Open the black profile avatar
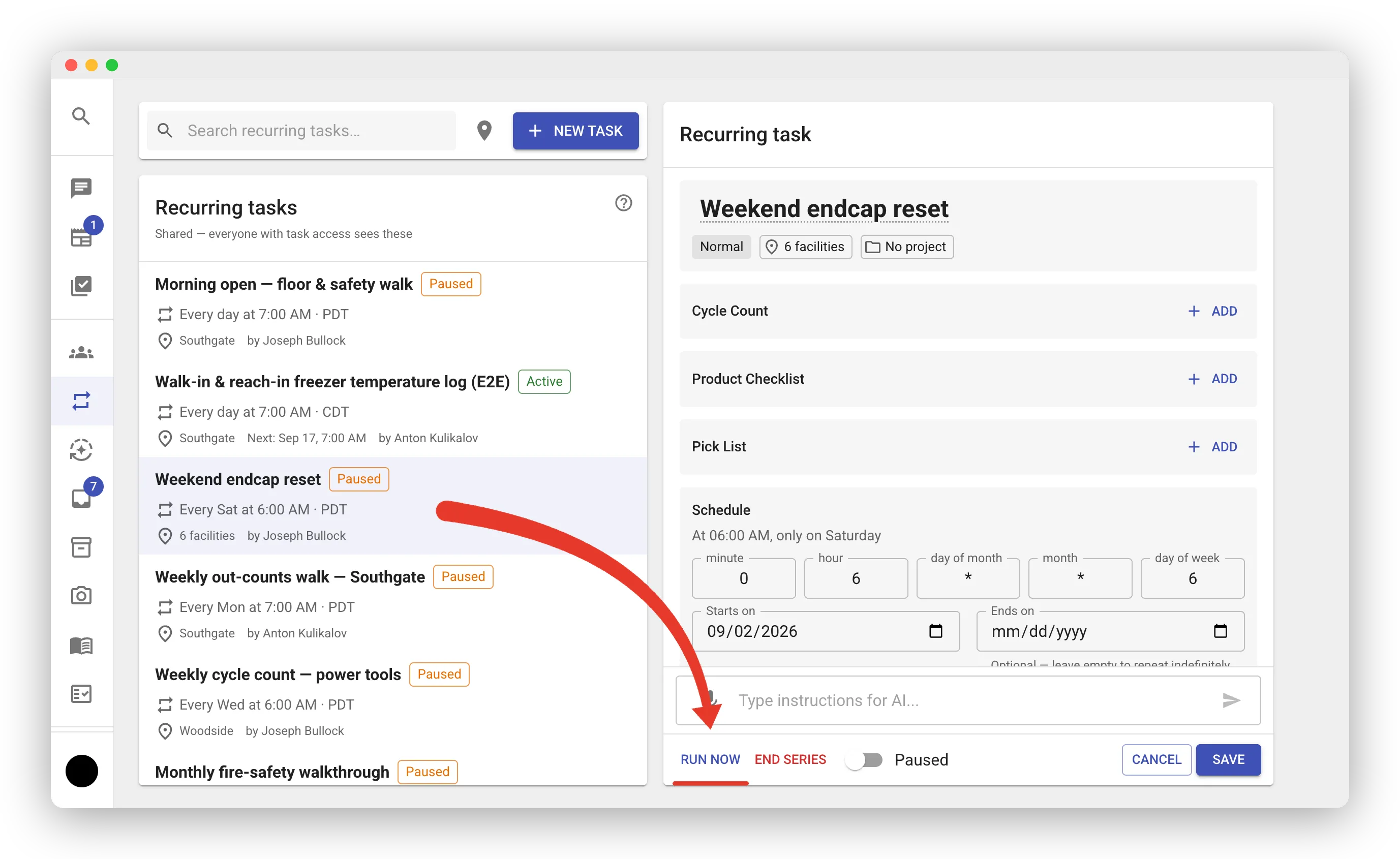Screen dimensions: 1400x859 coord(82,771)
